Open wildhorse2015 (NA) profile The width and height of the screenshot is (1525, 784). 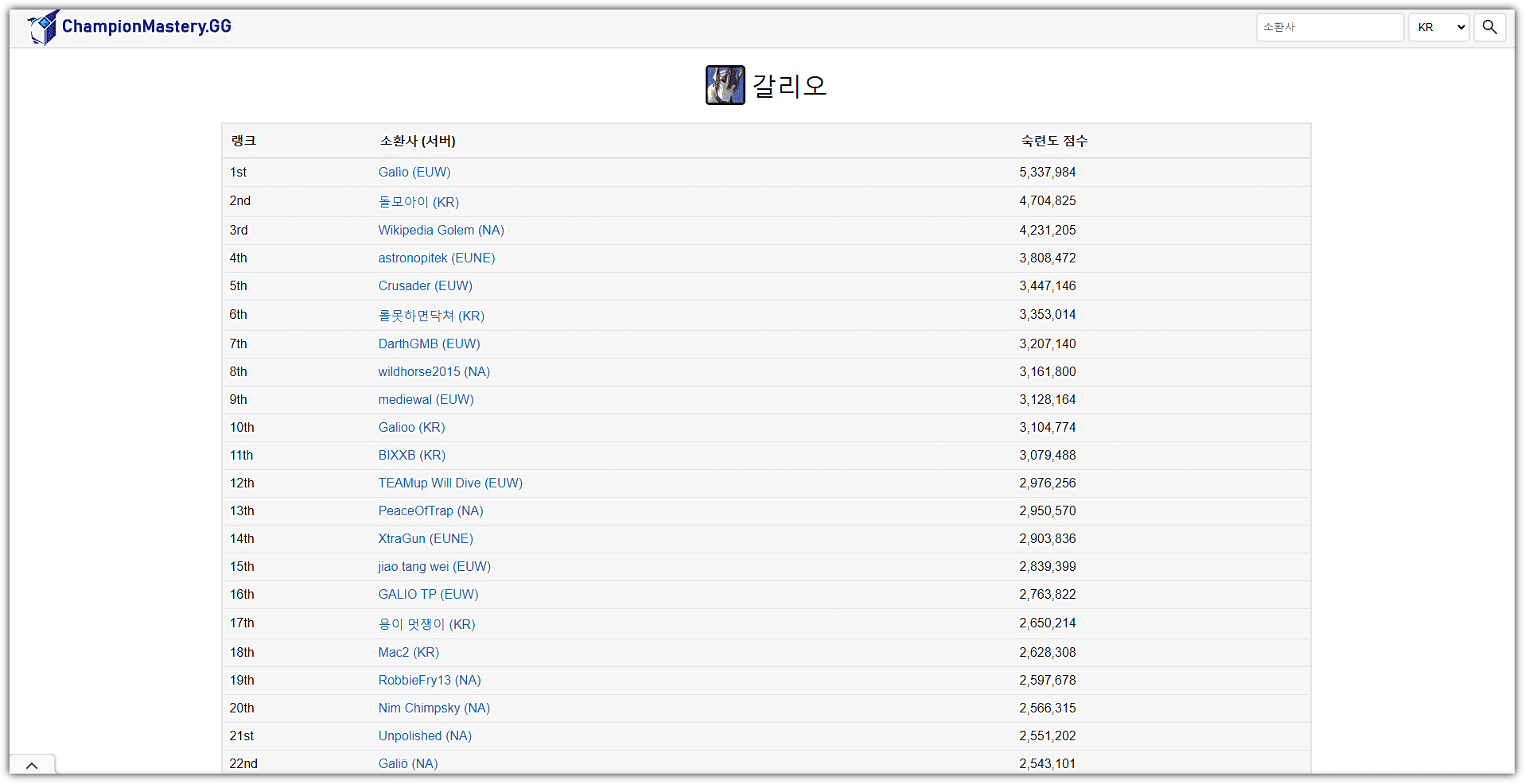[434, 371]
